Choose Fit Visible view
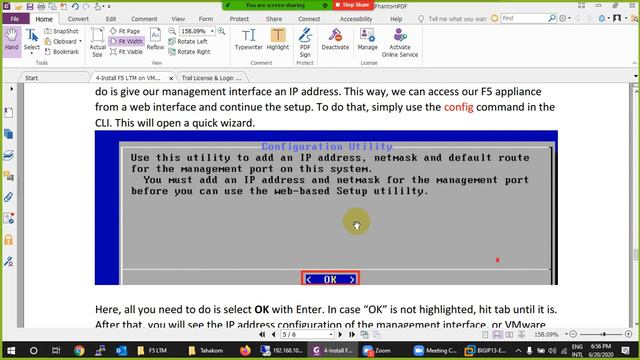Viewport: 640px width, 360px height. click(x=126, y=52)
